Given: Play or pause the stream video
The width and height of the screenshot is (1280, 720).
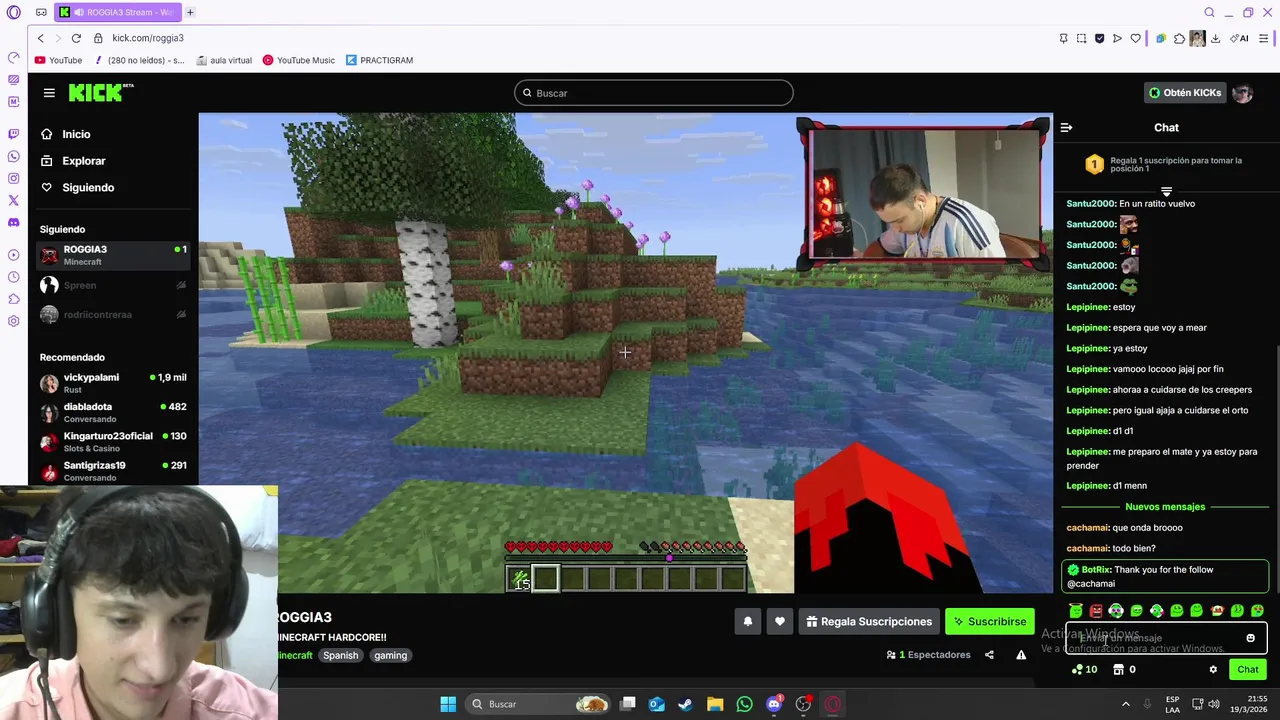Looking at the screenshot, I should tap(625, 353).
